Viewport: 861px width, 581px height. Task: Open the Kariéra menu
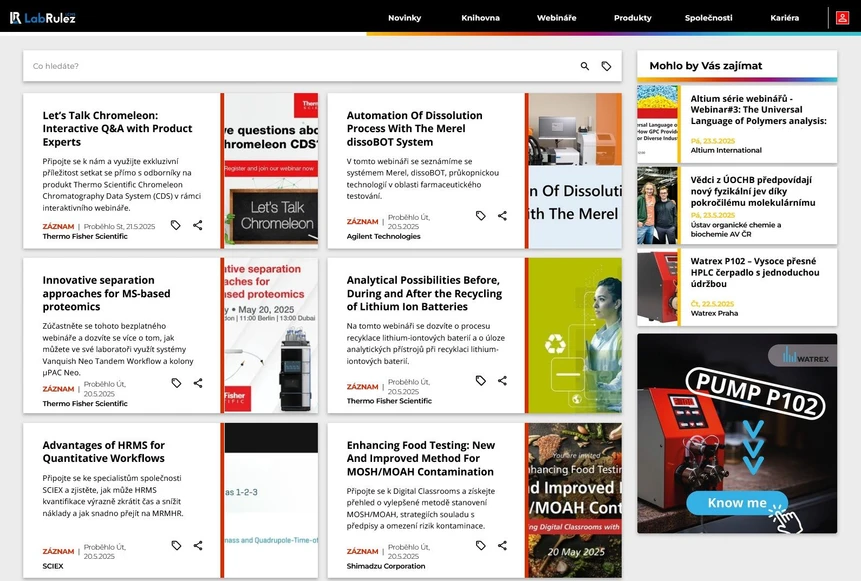tap(785, 18)
